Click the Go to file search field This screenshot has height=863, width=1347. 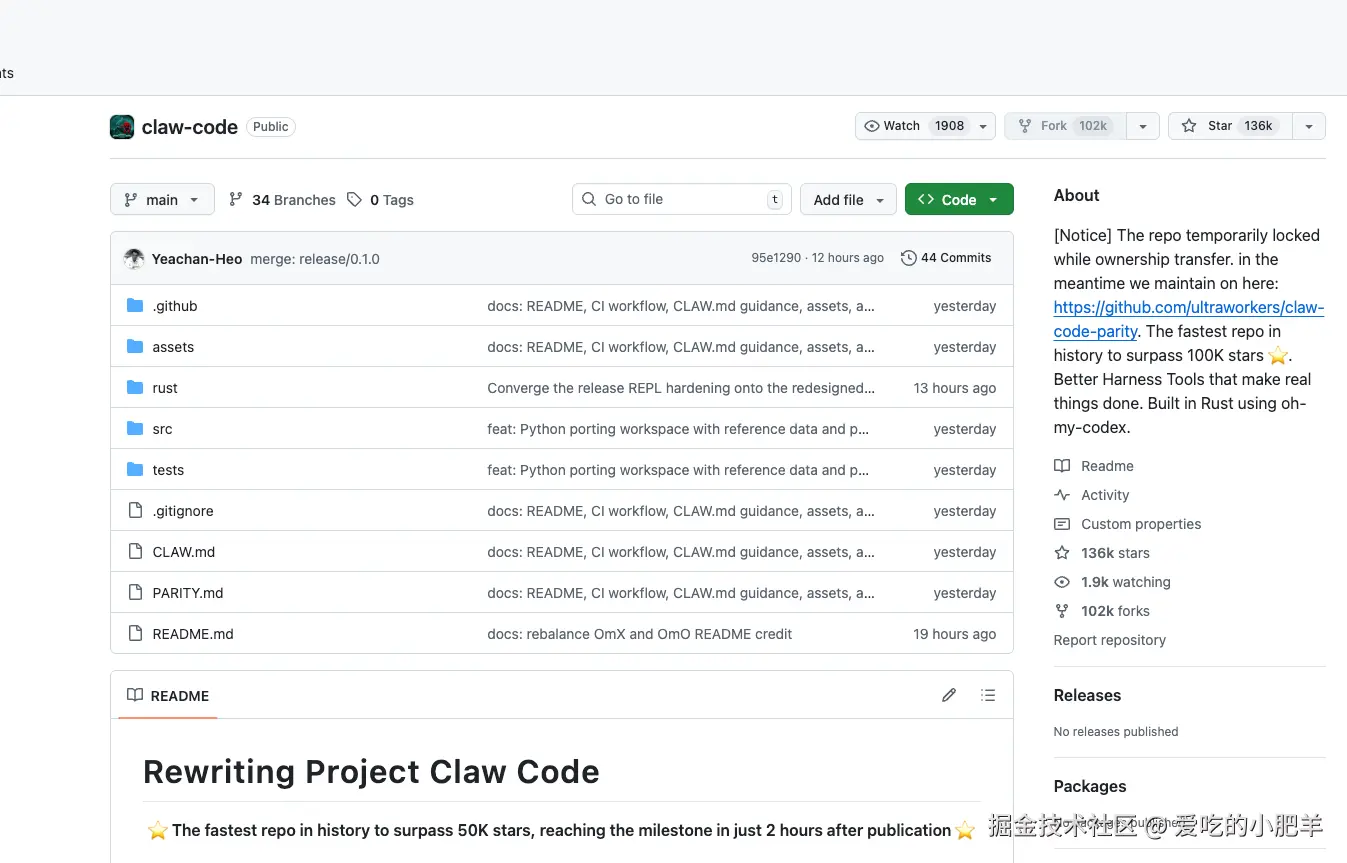pos(682,199)
